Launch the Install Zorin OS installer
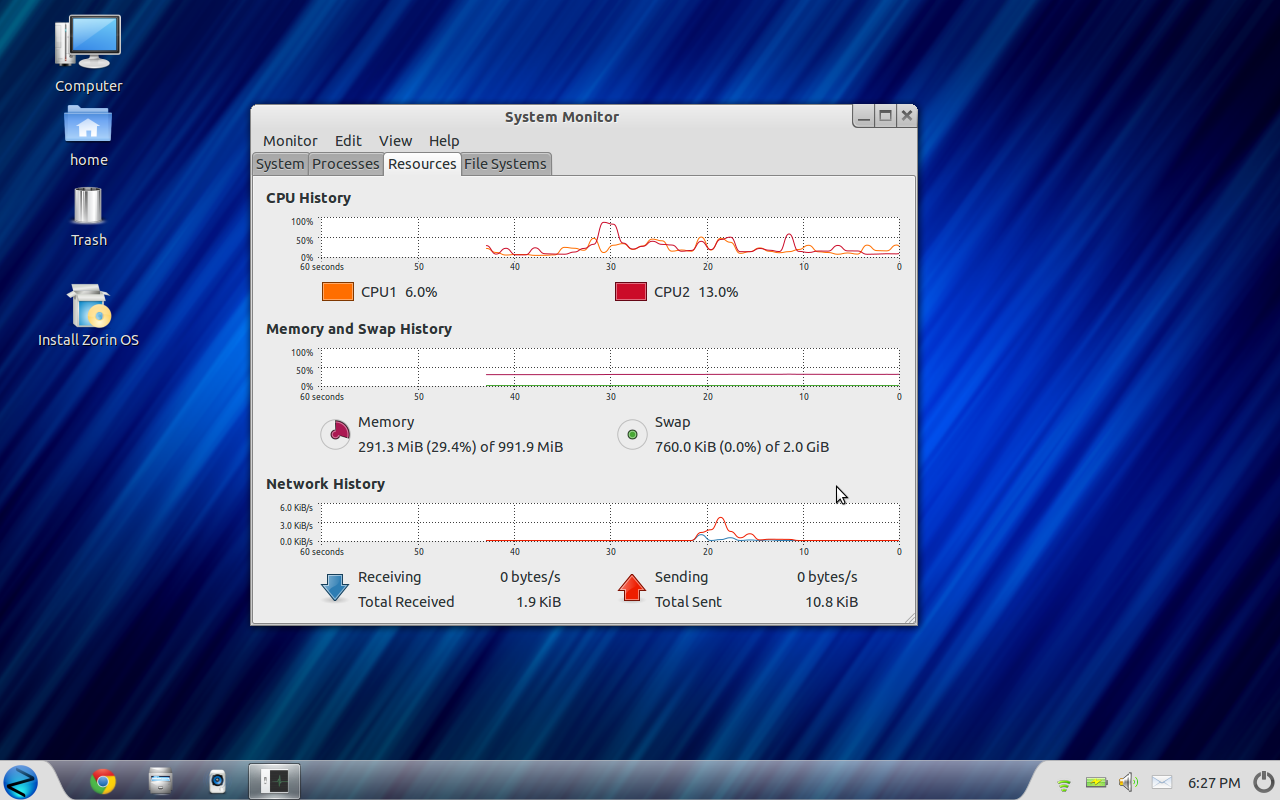1280x800 pixels. click(88, 305)
